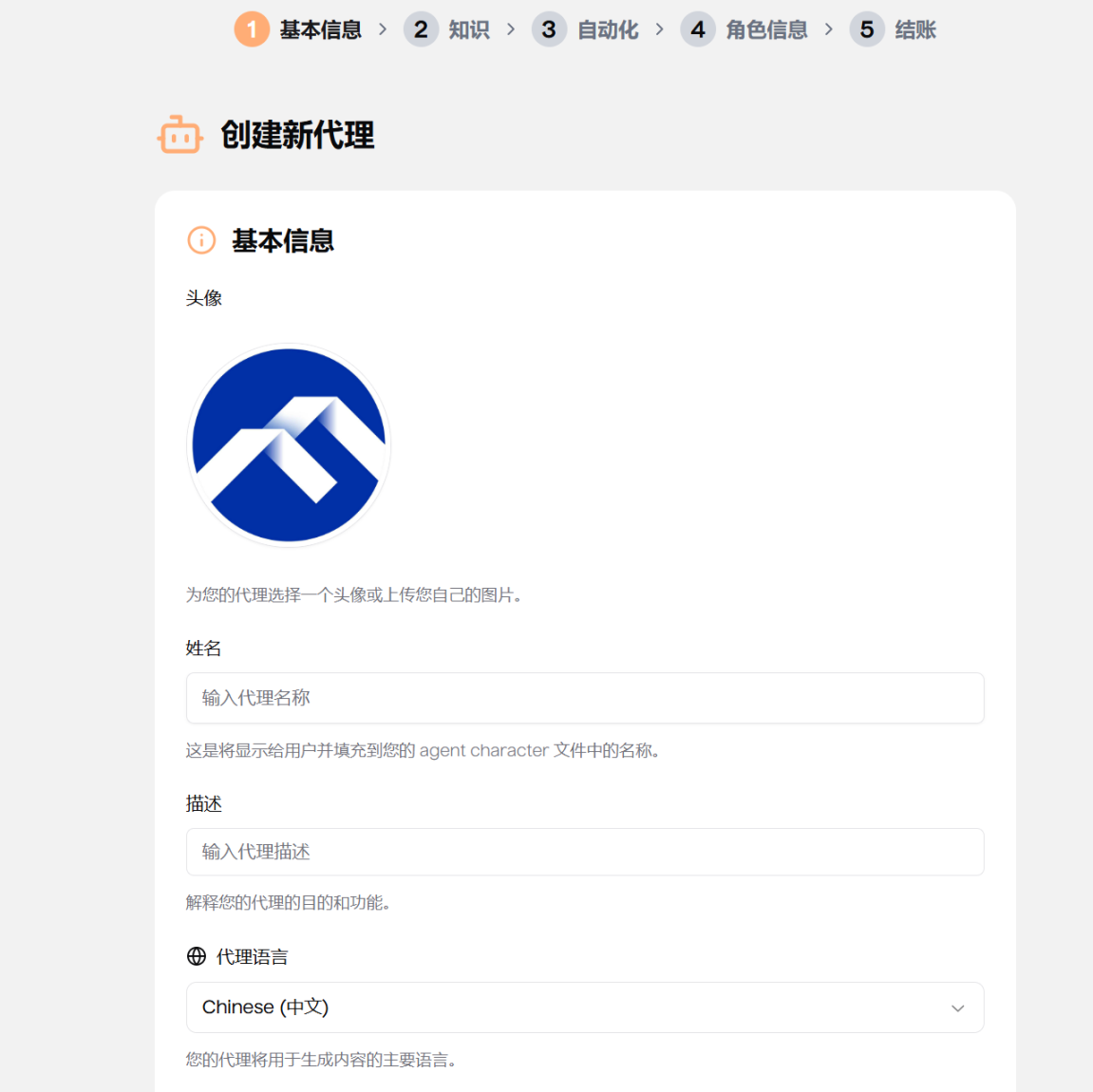Click the blue avatar image to change it
This screenshot has width=1093, height=1092.
[x=290, y=445]
